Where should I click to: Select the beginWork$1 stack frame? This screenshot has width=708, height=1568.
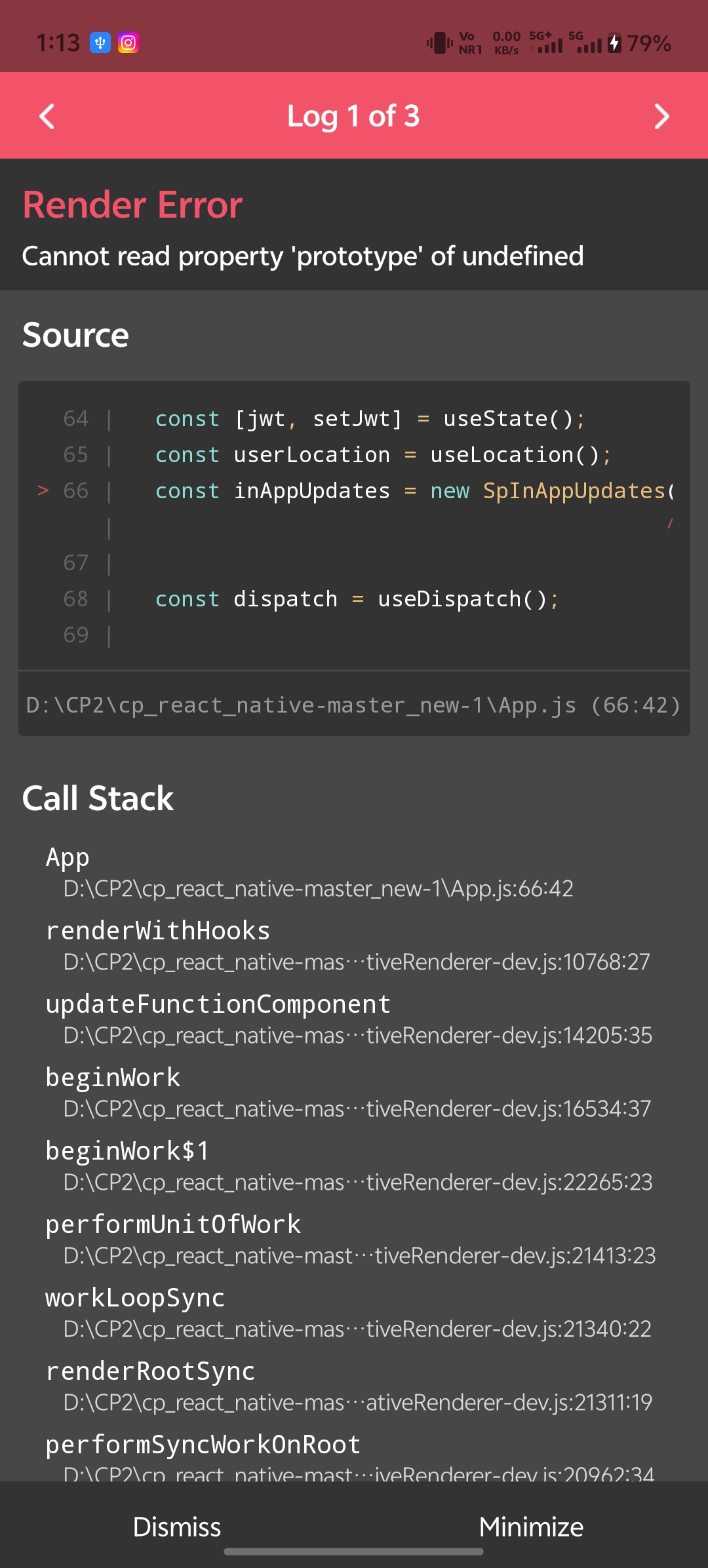(349, 1166)
